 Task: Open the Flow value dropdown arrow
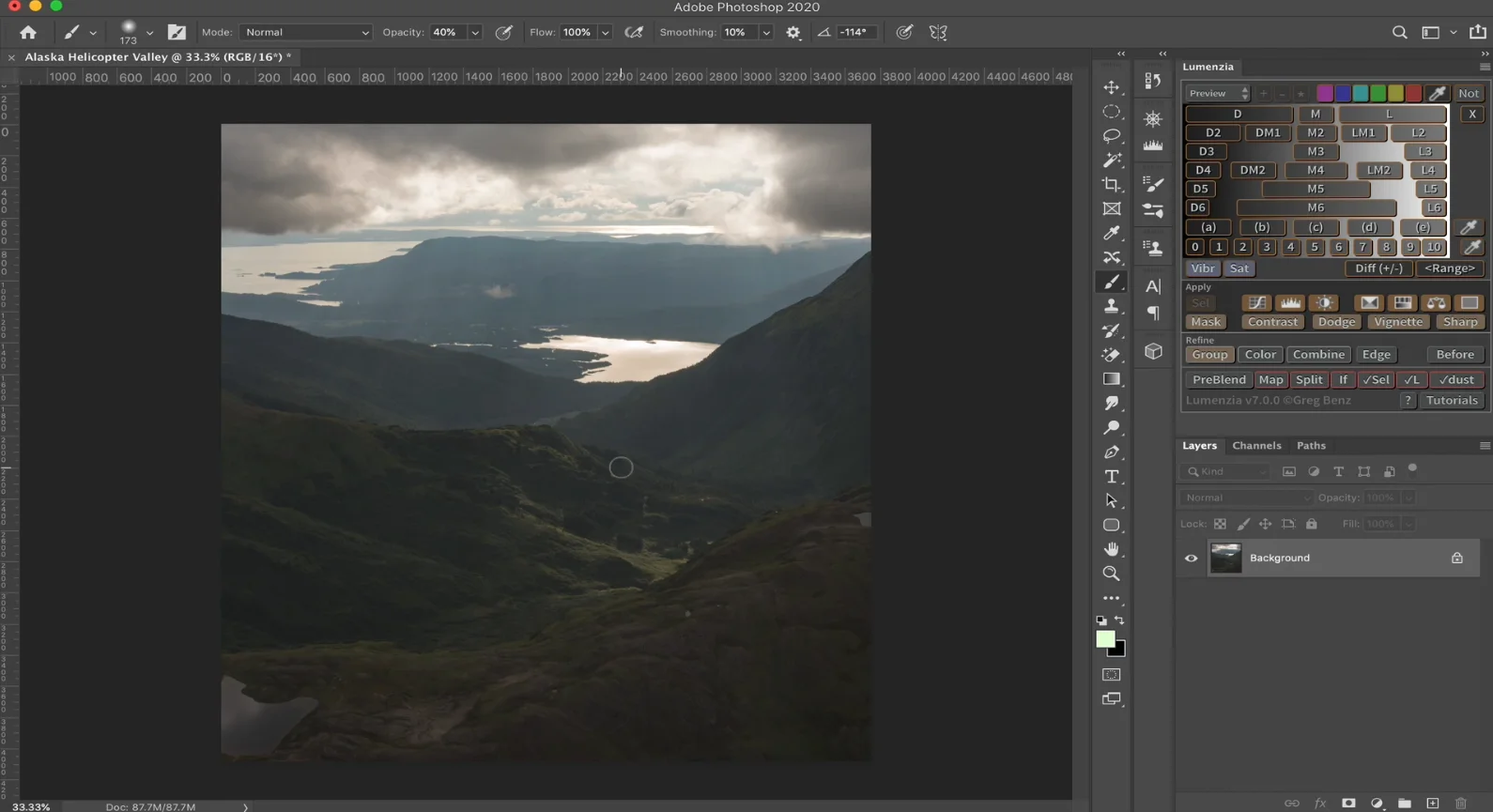[605, 32]
